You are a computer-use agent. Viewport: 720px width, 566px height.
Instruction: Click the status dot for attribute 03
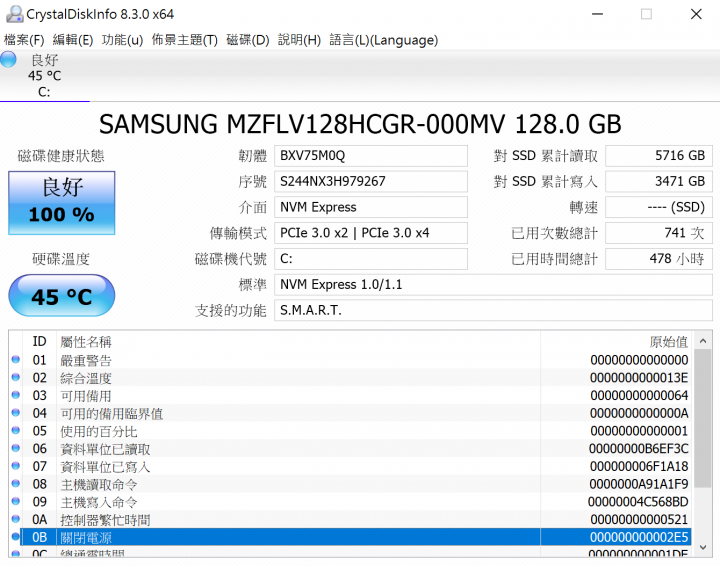(x=16, y=395)
